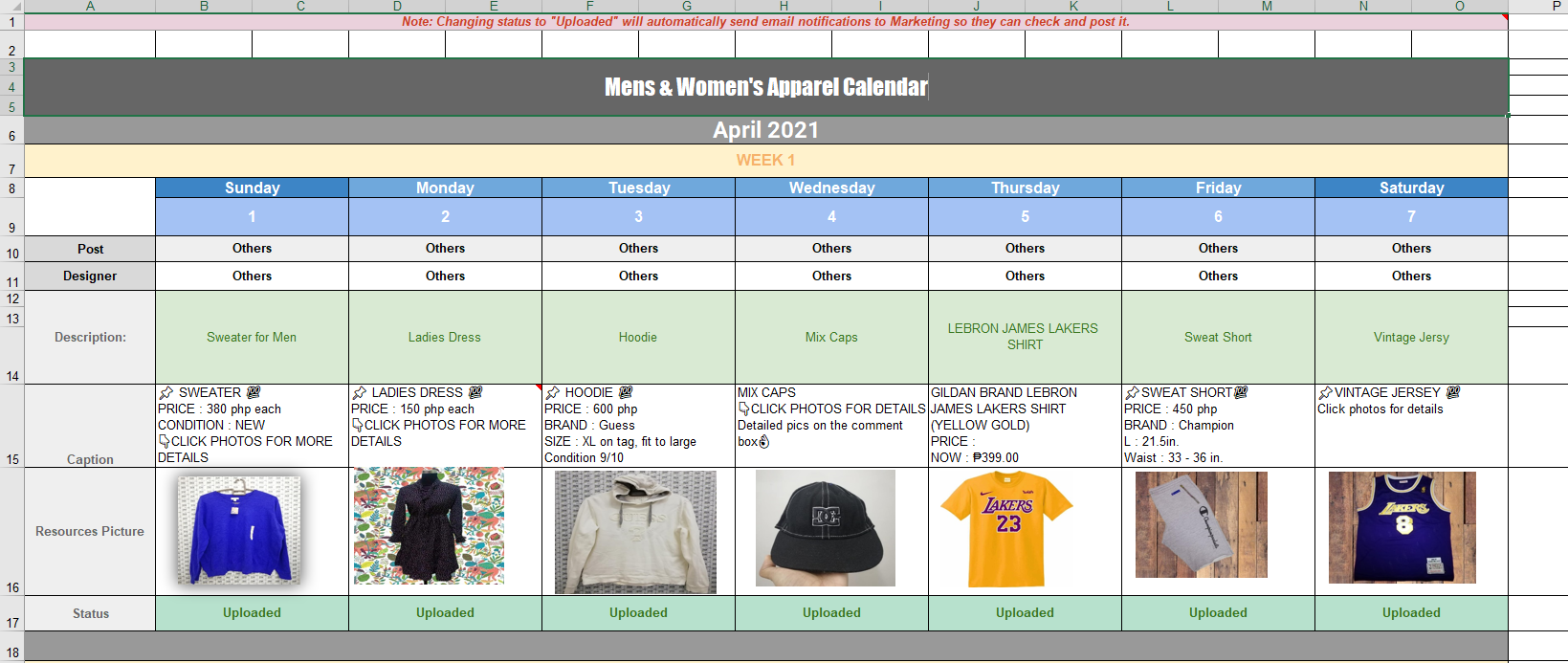Select the Tuesday day header
This screenshot has width=1568, height=663.
[x=639, y=188]
